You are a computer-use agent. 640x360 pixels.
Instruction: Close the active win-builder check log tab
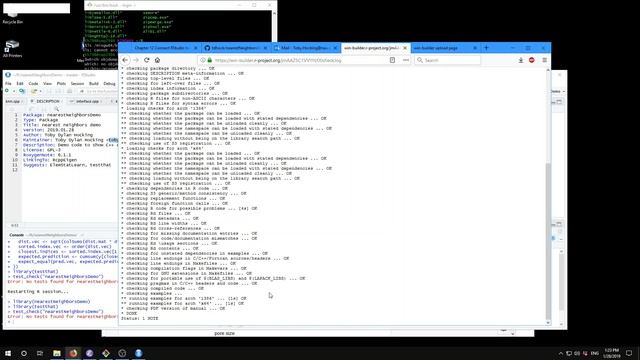pyautogui.click(x=405, y=48)
